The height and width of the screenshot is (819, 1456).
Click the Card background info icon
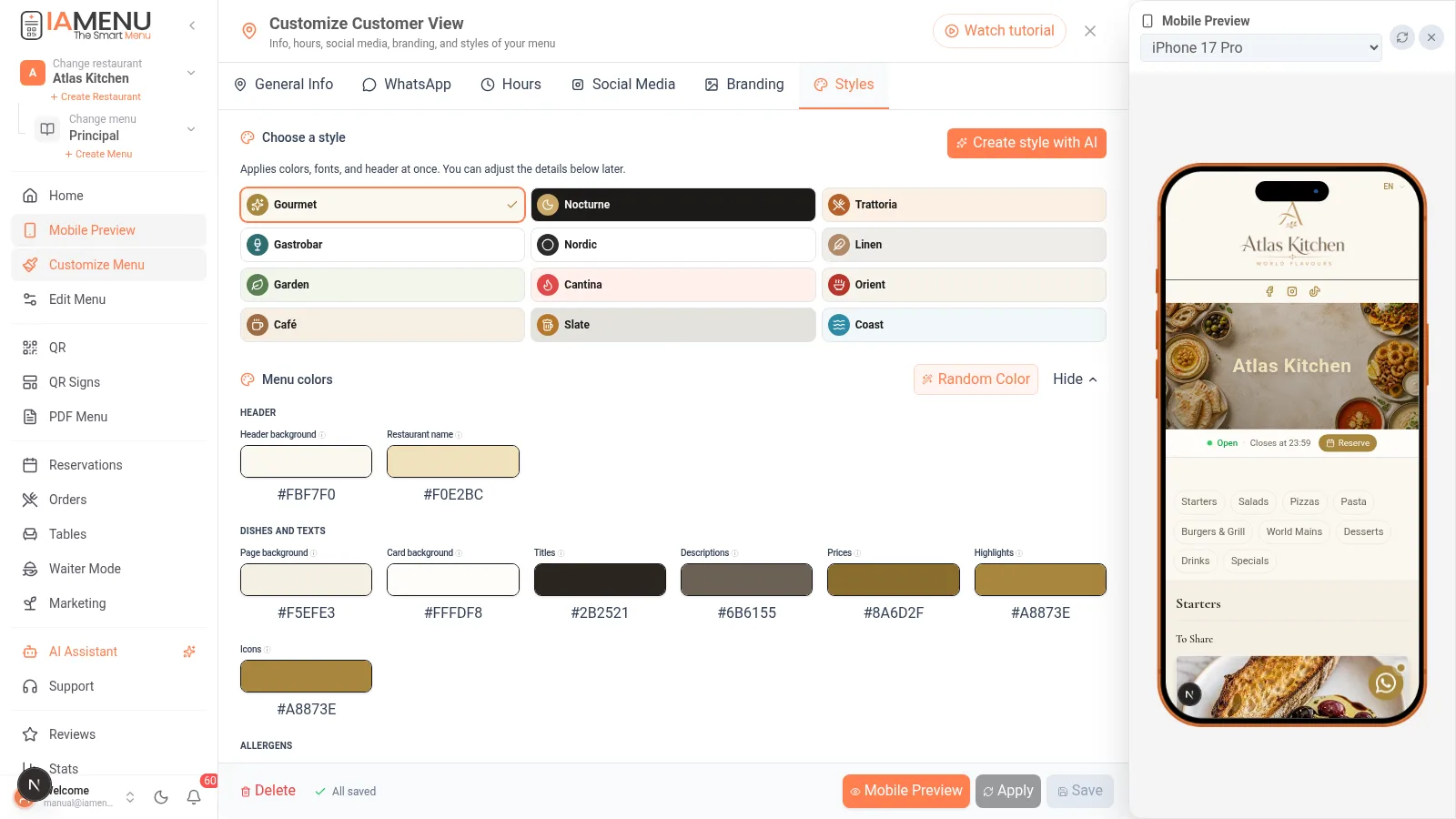tap(459, 553)
